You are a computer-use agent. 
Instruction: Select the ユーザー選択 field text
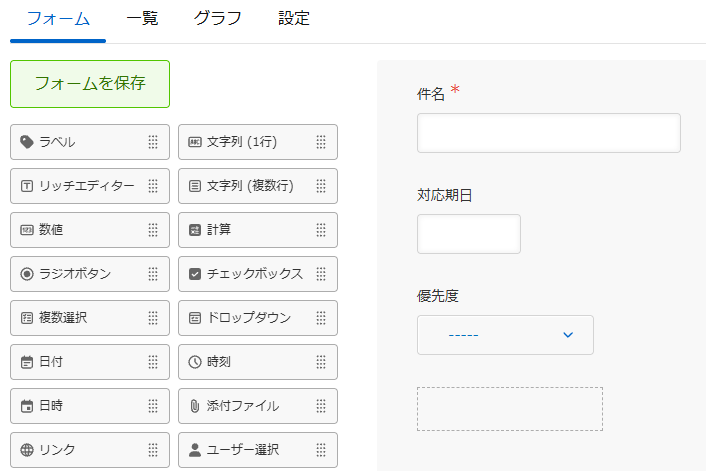pyautogui.click(x=243, y=450)
